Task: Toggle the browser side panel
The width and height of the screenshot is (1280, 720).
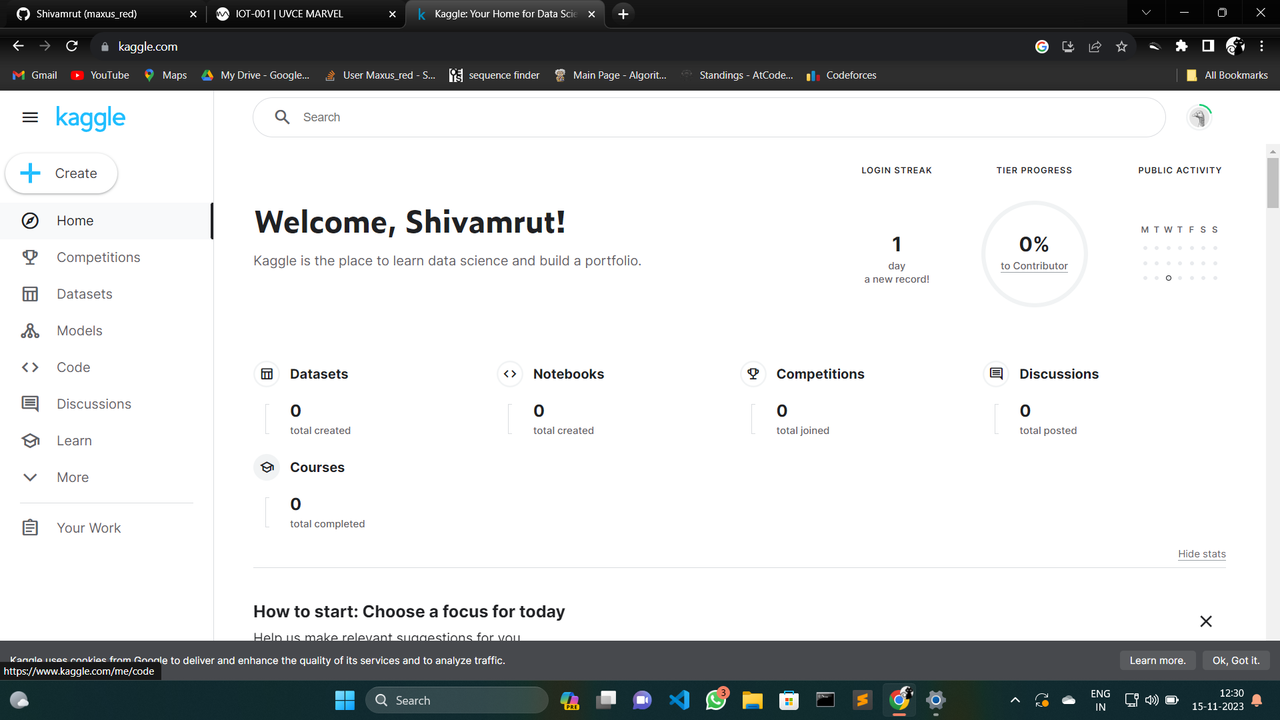Action: pyautogui.click(x=1208, y=46)
